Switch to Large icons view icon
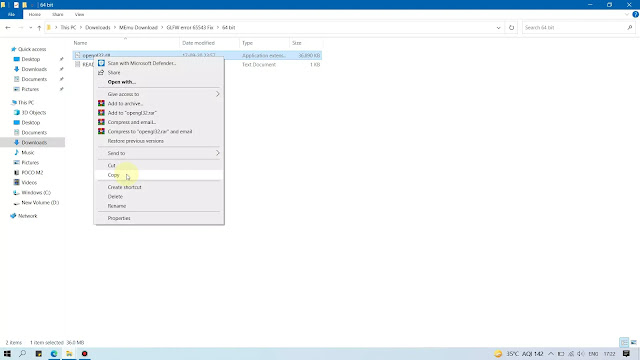This screenshot has height=360, width=640. coord(633,342)
